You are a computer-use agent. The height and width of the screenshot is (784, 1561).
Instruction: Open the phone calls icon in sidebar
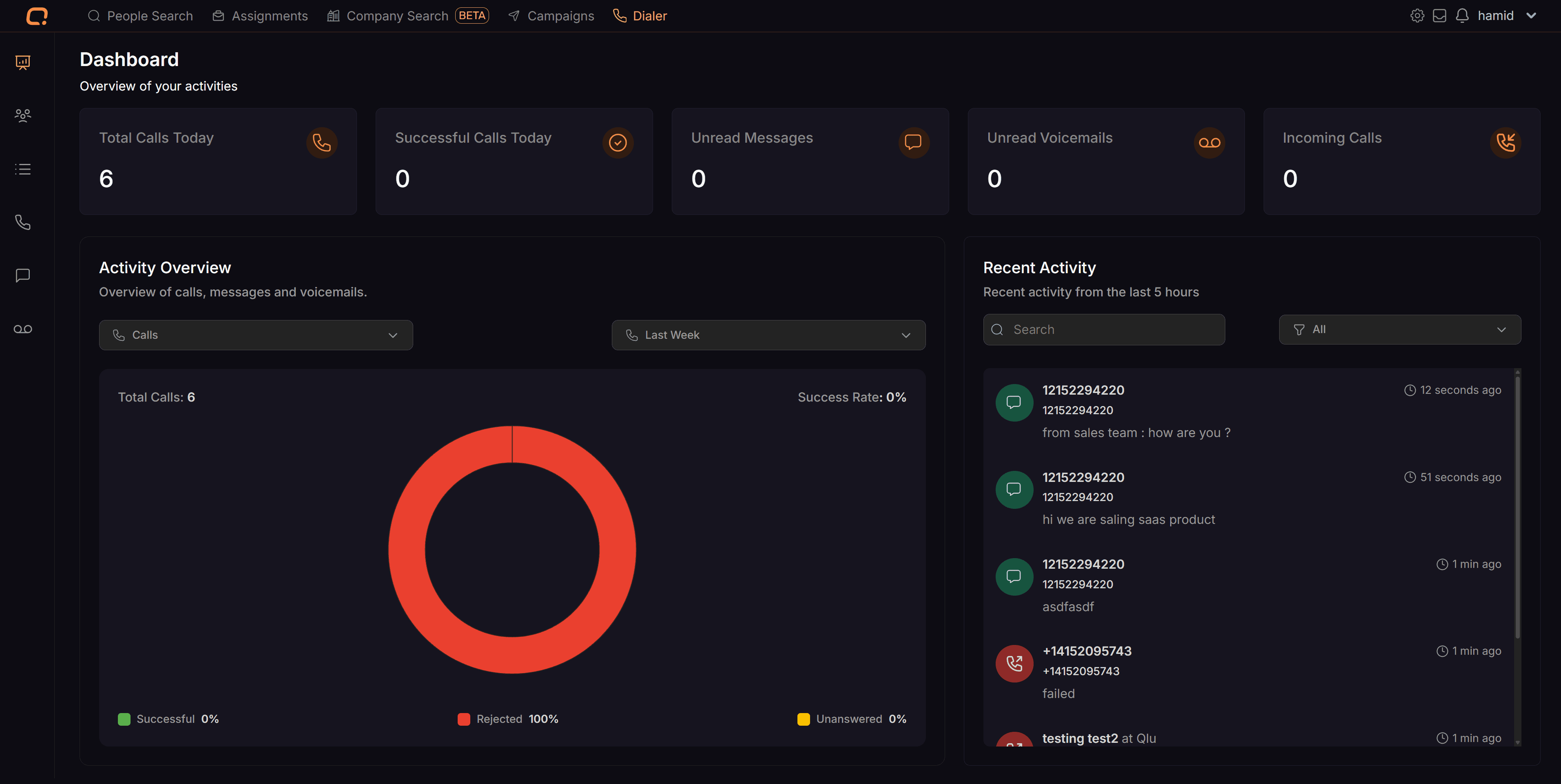click(x=22, y=222)
